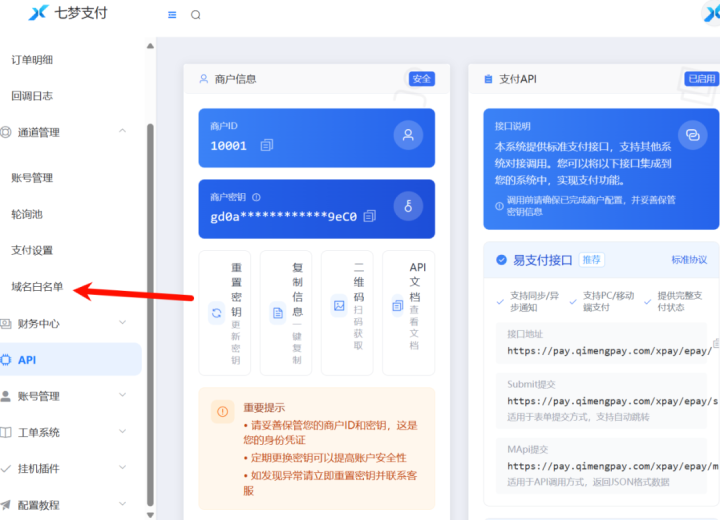Click the 挂机插件 checkmark icon
The height and width of the screenshot is (520, 720).
click(6, 469)
